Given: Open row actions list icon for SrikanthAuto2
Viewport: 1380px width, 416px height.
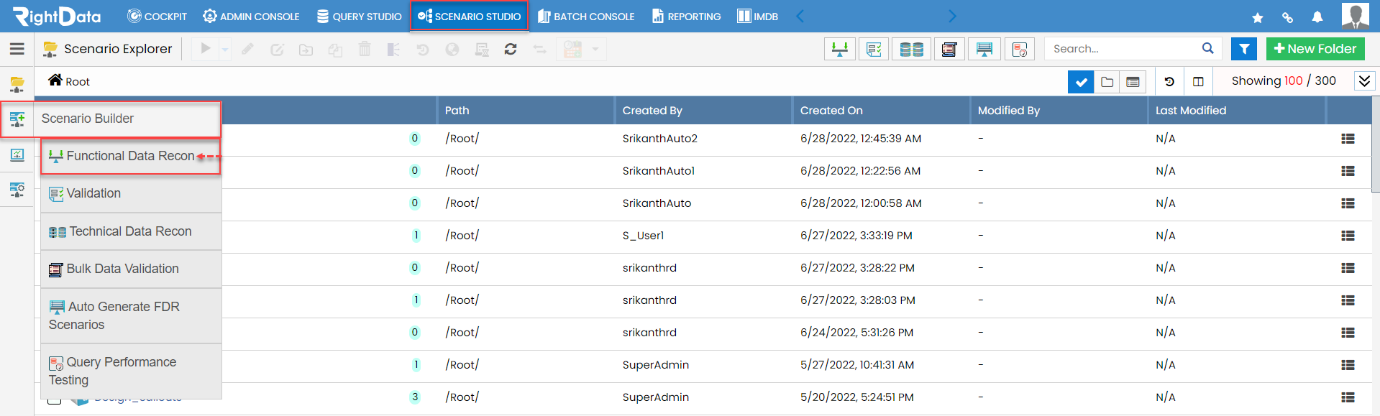Looking at the screenshot, I should tap(1348, 138).
